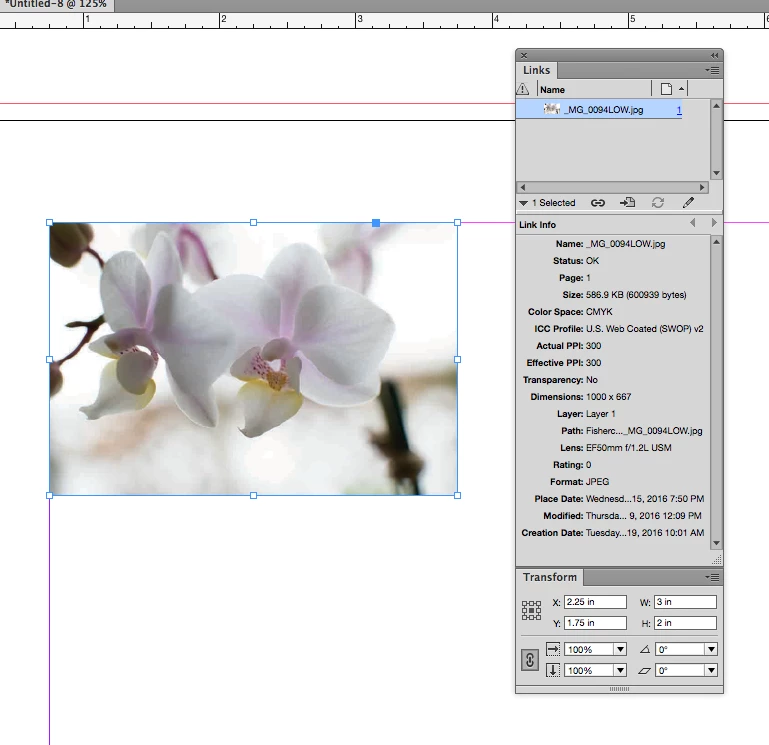Click the sort arrow in Links header
The image size is (769, 745).
point(681,89)
